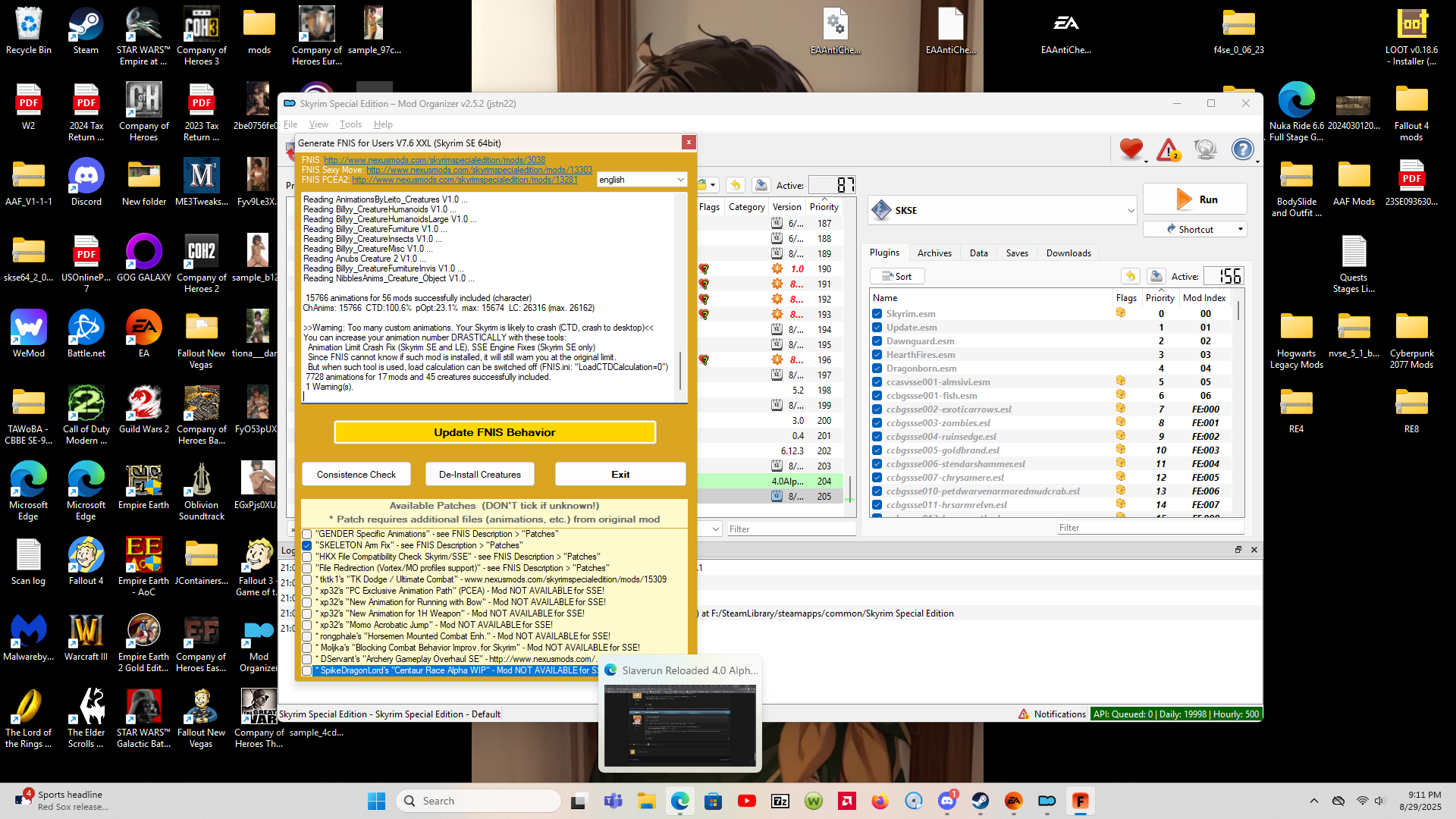This screenshot has height=819, width=1456.
Task: Click Slaverun Reloaded Edge preview thumbnail
Action: (680, 726)
